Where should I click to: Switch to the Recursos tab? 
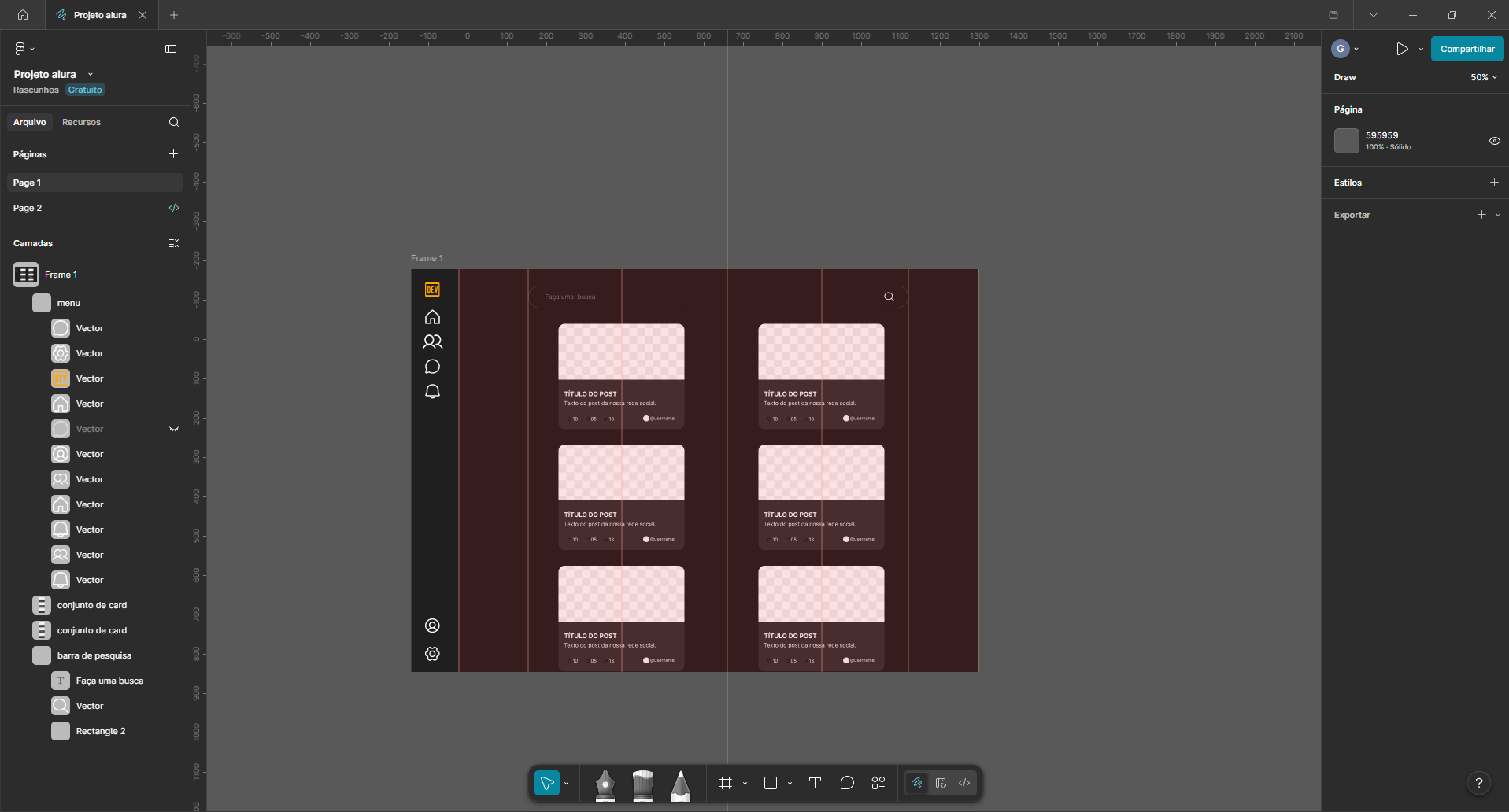82,122
